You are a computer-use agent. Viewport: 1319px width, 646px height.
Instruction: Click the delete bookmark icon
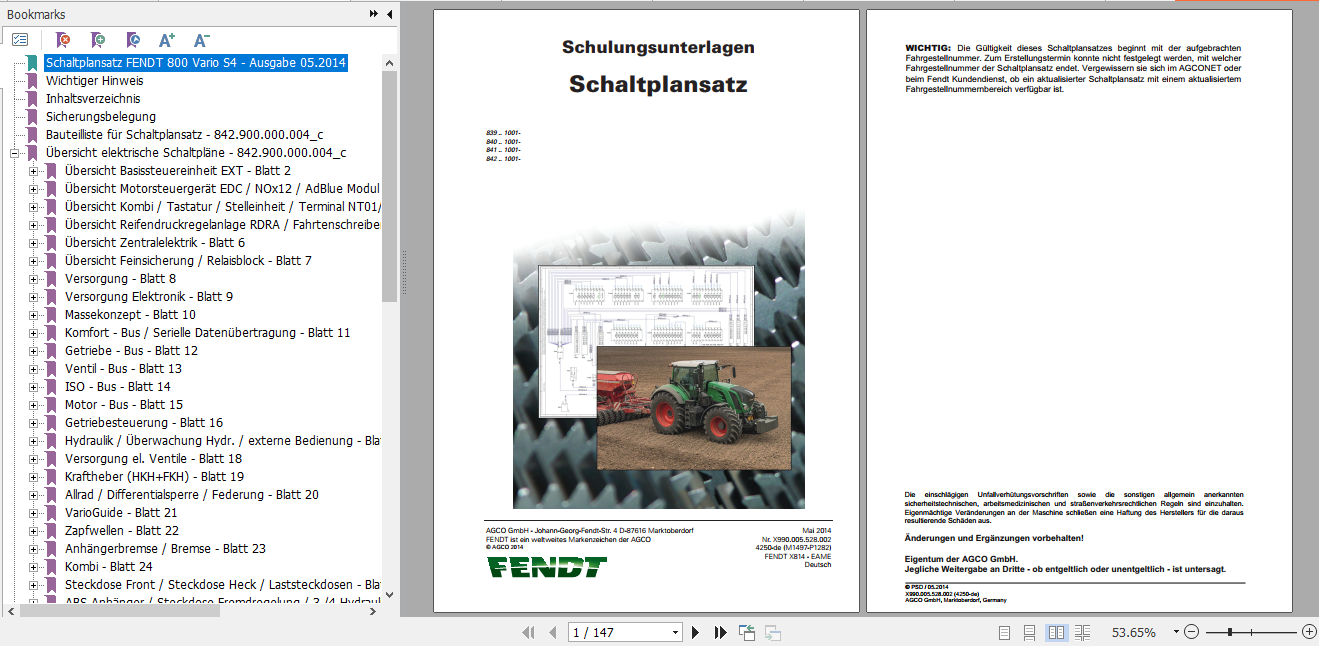point(63,40)
